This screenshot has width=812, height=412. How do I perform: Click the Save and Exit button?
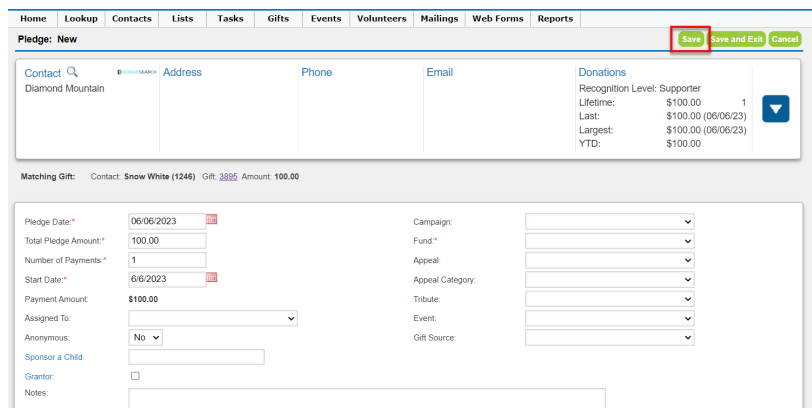tap(736, 39)
